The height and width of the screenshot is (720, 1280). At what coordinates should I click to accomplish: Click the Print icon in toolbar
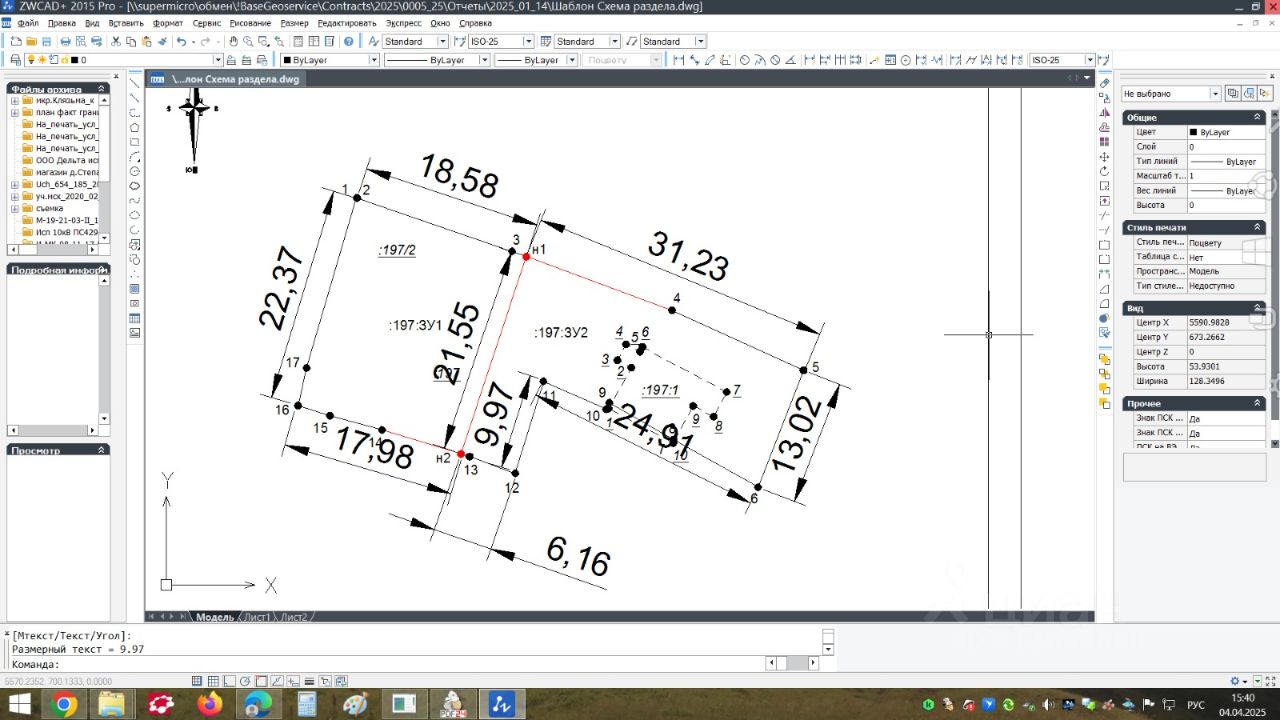(66, 42)
